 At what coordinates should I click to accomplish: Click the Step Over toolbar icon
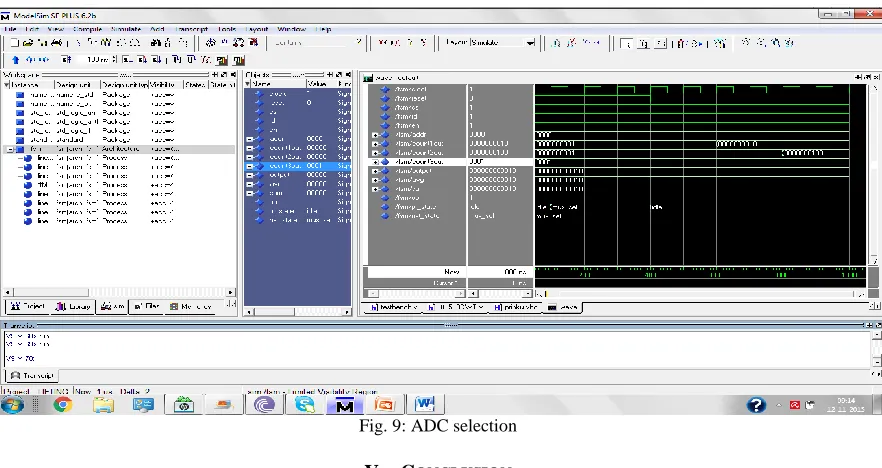[x=191, y=60]
